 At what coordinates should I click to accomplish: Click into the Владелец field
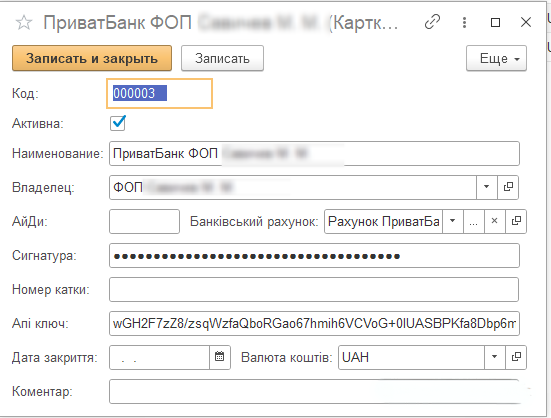(x=293, y=188)
